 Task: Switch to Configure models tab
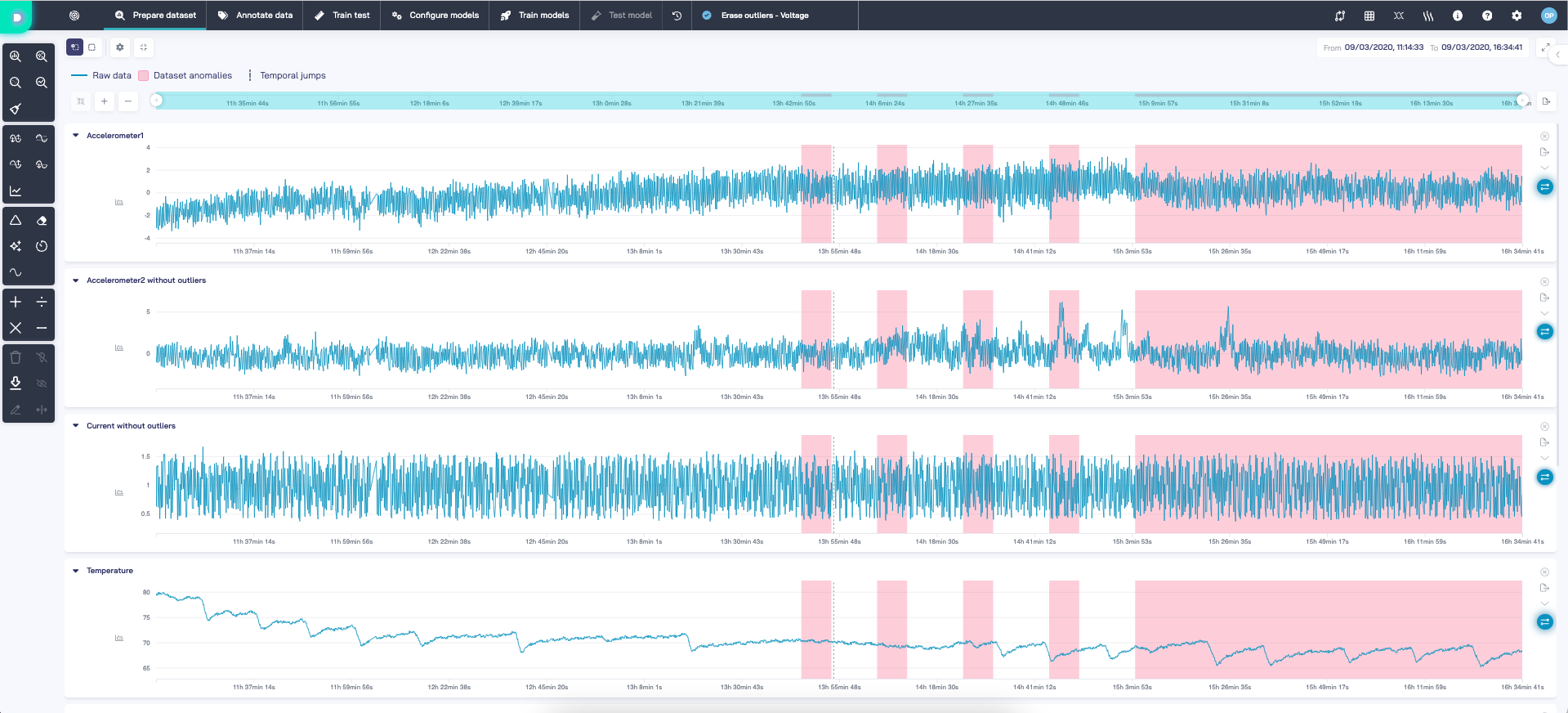(x=436, y=16)
